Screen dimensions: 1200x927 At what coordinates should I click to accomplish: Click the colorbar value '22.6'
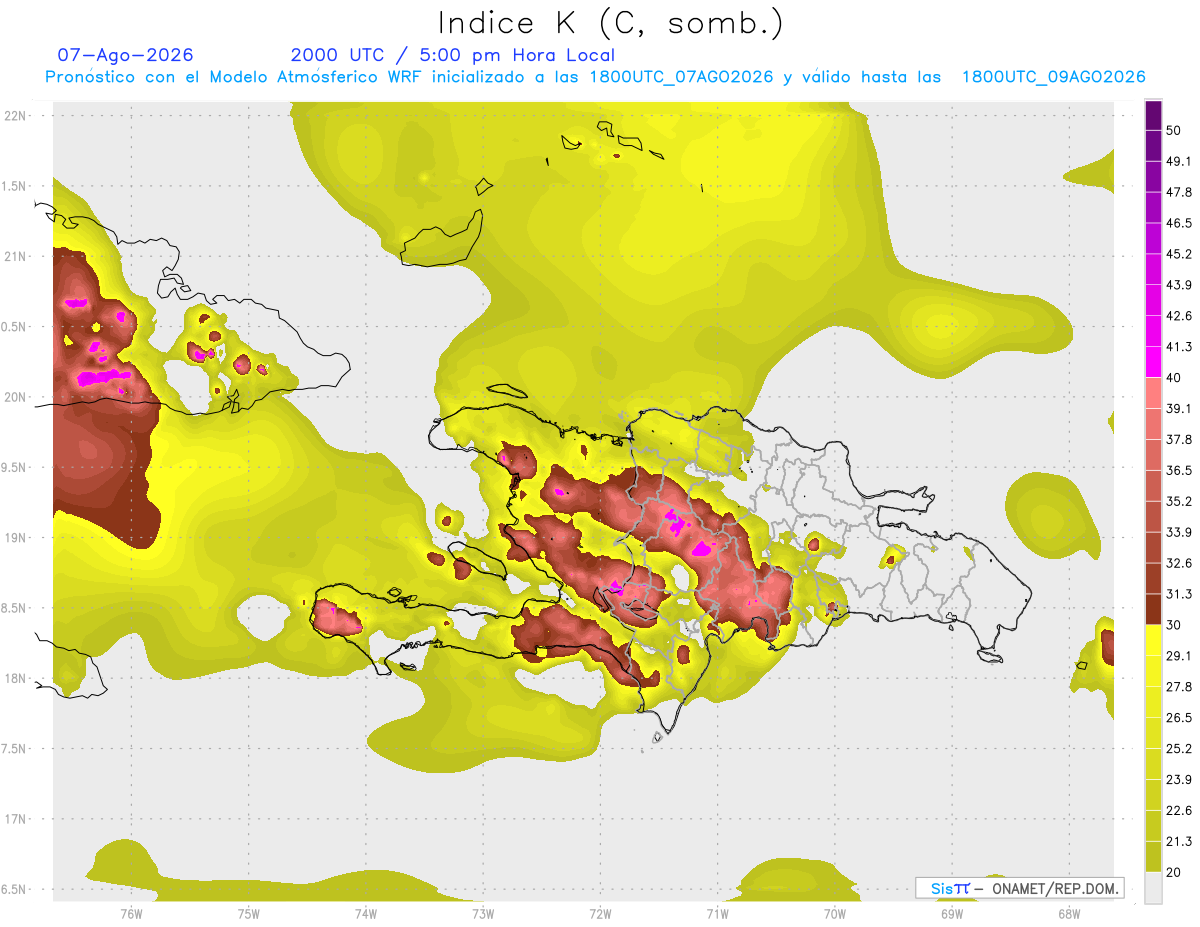[1179, 810]
